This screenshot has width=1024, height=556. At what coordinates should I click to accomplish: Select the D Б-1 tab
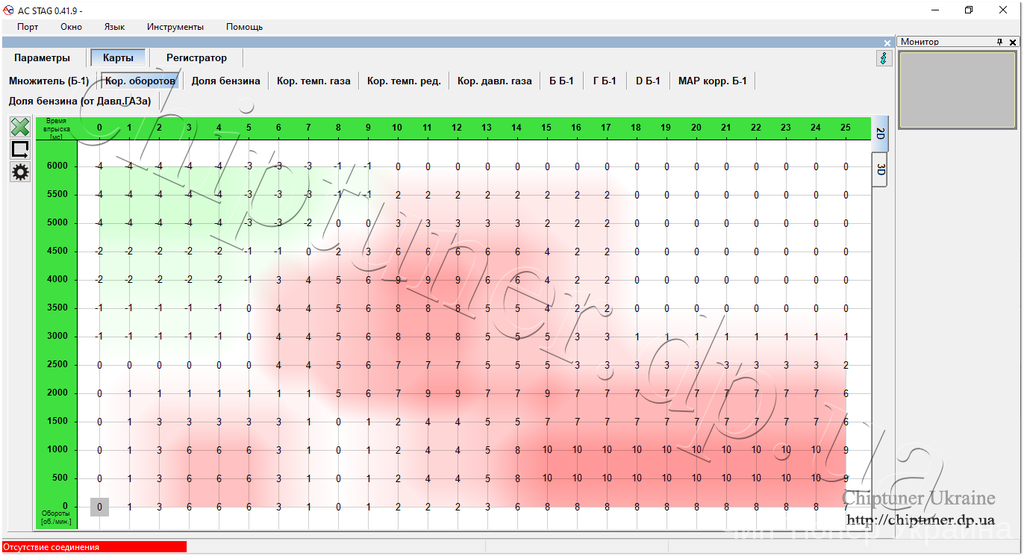[x=648, y=81]
